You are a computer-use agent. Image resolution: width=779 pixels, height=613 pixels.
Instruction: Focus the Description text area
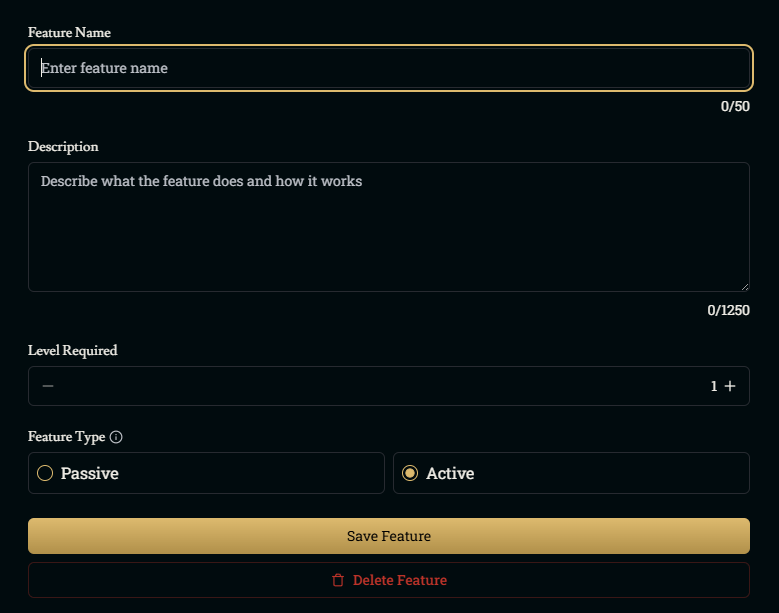(388, 227)
